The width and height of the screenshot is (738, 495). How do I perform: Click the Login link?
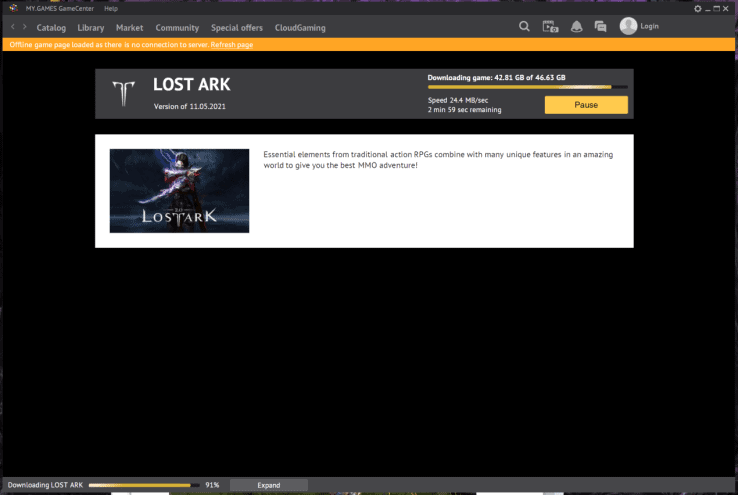tap(649, 26)
